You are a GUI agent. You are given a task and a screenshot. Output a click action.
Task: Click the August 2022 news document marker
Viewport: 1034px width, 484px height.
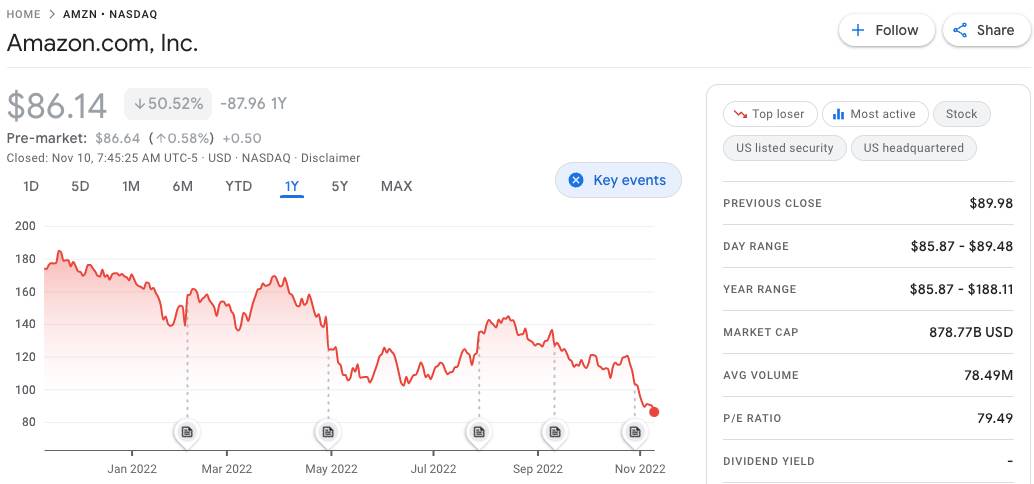[x=478, y=432]
